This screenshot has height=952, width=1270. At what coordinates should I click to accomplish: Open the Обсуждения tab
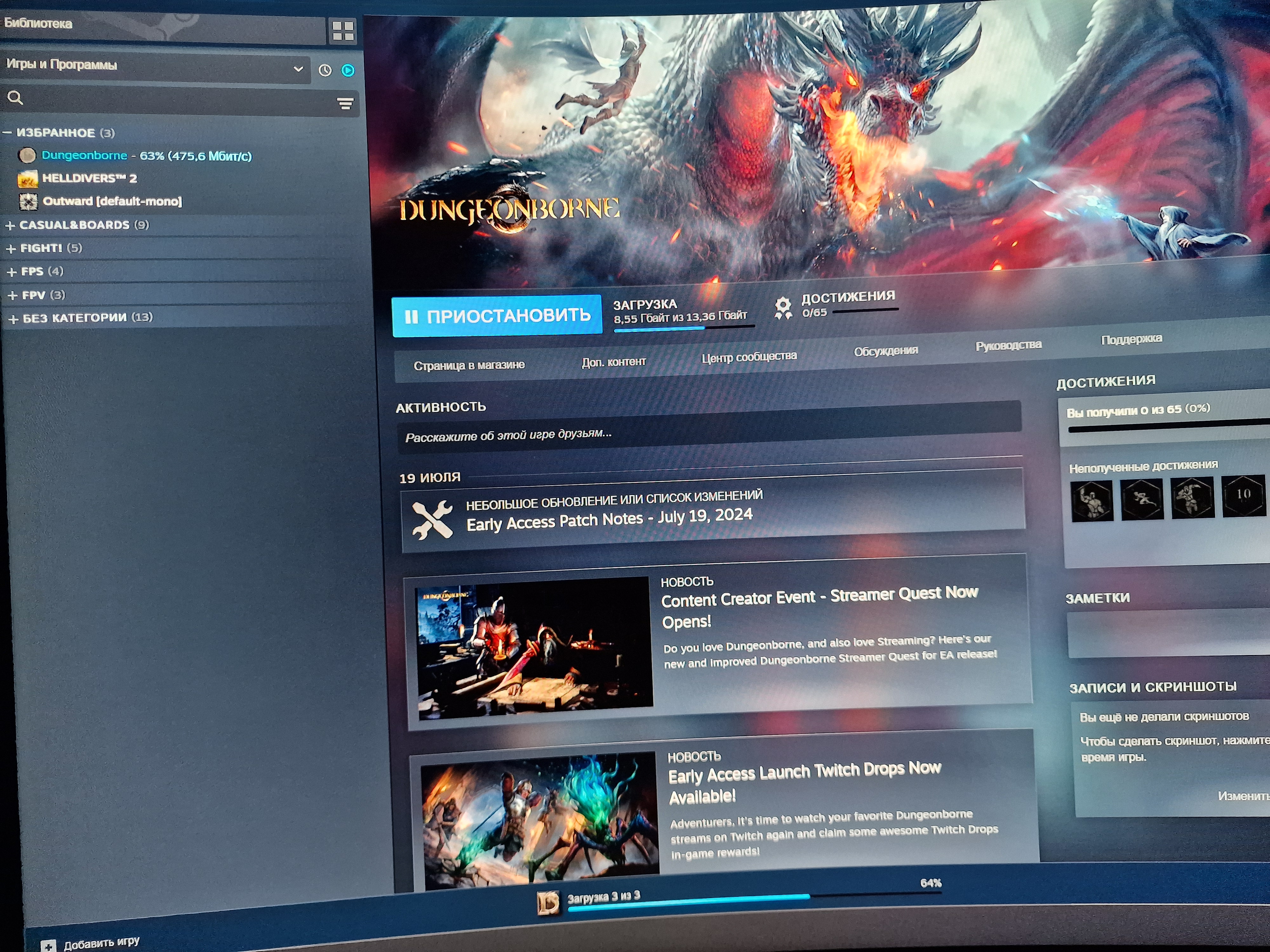click(886, 351)
